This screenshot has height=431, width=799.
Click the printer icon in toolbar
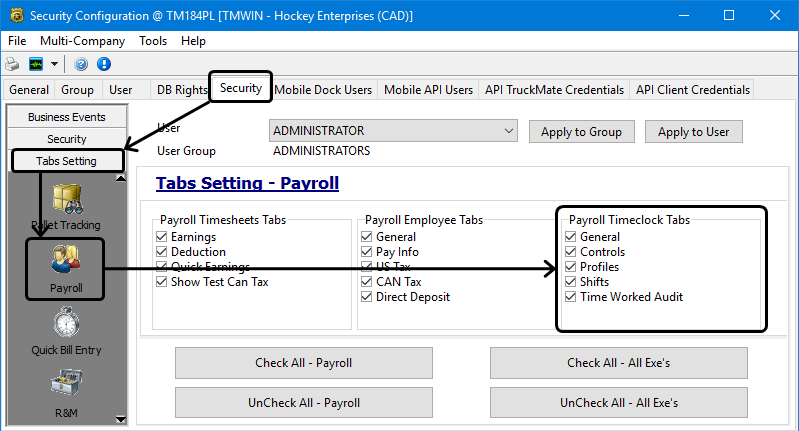point(13,64)
